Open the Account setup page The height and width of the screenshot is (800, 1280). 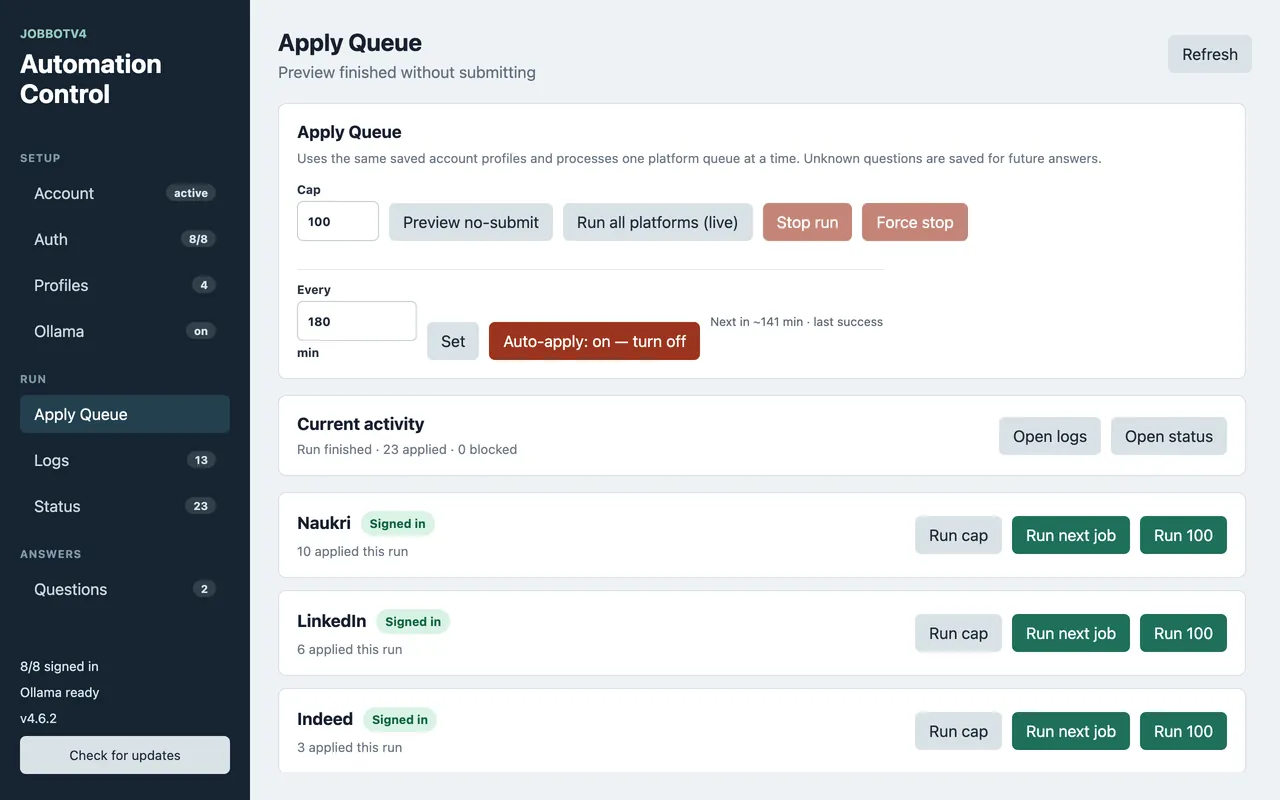[125, 193]
